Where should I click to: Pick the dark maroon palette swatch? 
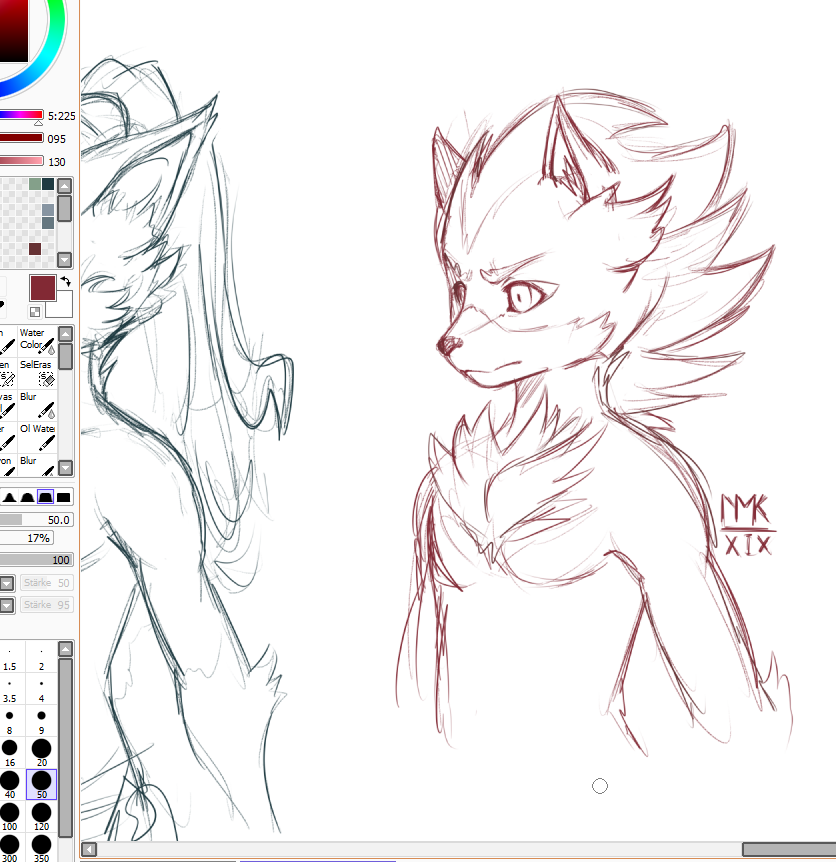click(35, 248)
